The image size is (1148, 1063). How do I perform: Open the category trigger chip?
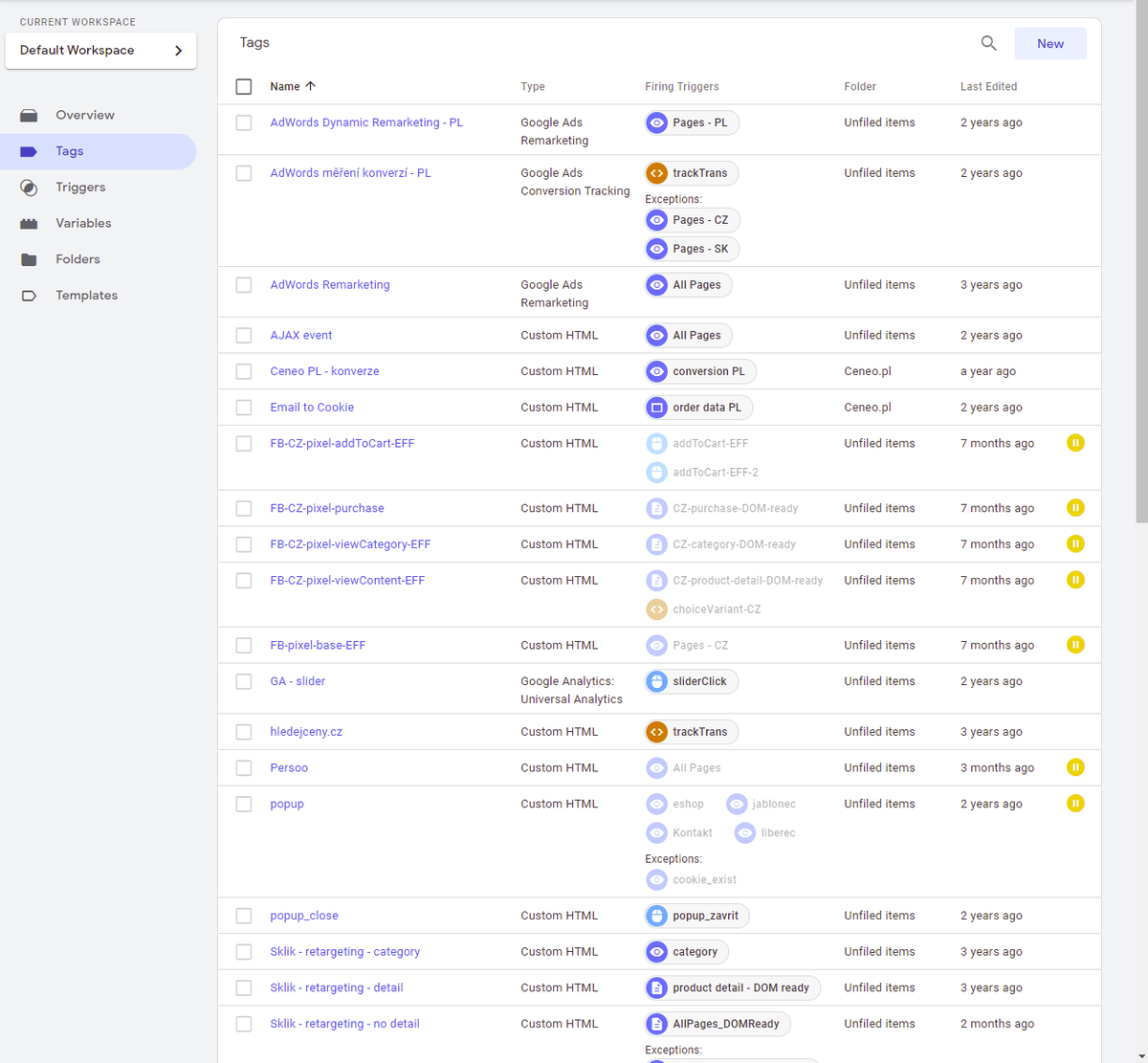click(687, 952)
